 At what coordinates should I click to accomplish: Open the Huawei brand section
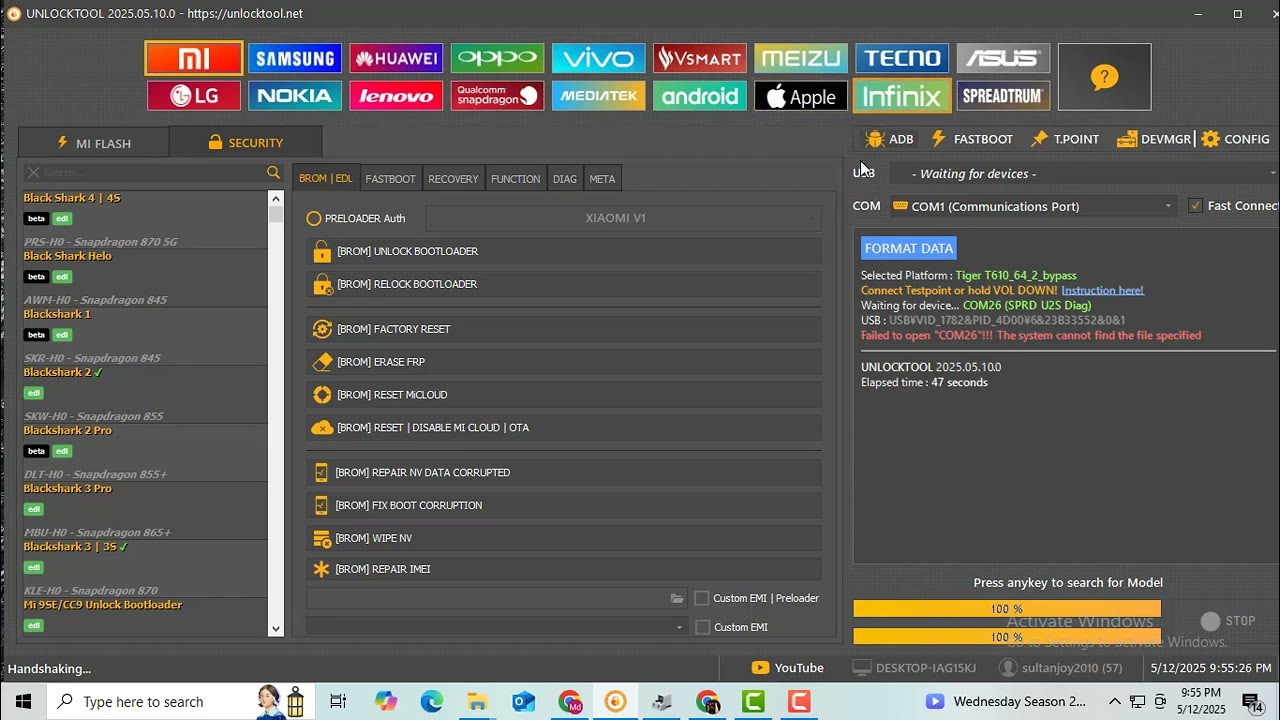tap(396, 58)
